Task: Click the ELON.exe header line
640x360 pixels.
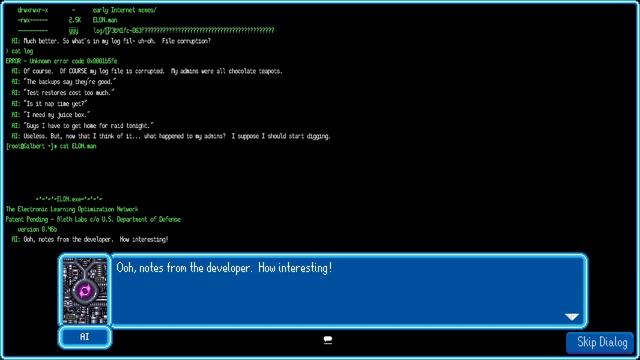Action: [x=69, y=199]
